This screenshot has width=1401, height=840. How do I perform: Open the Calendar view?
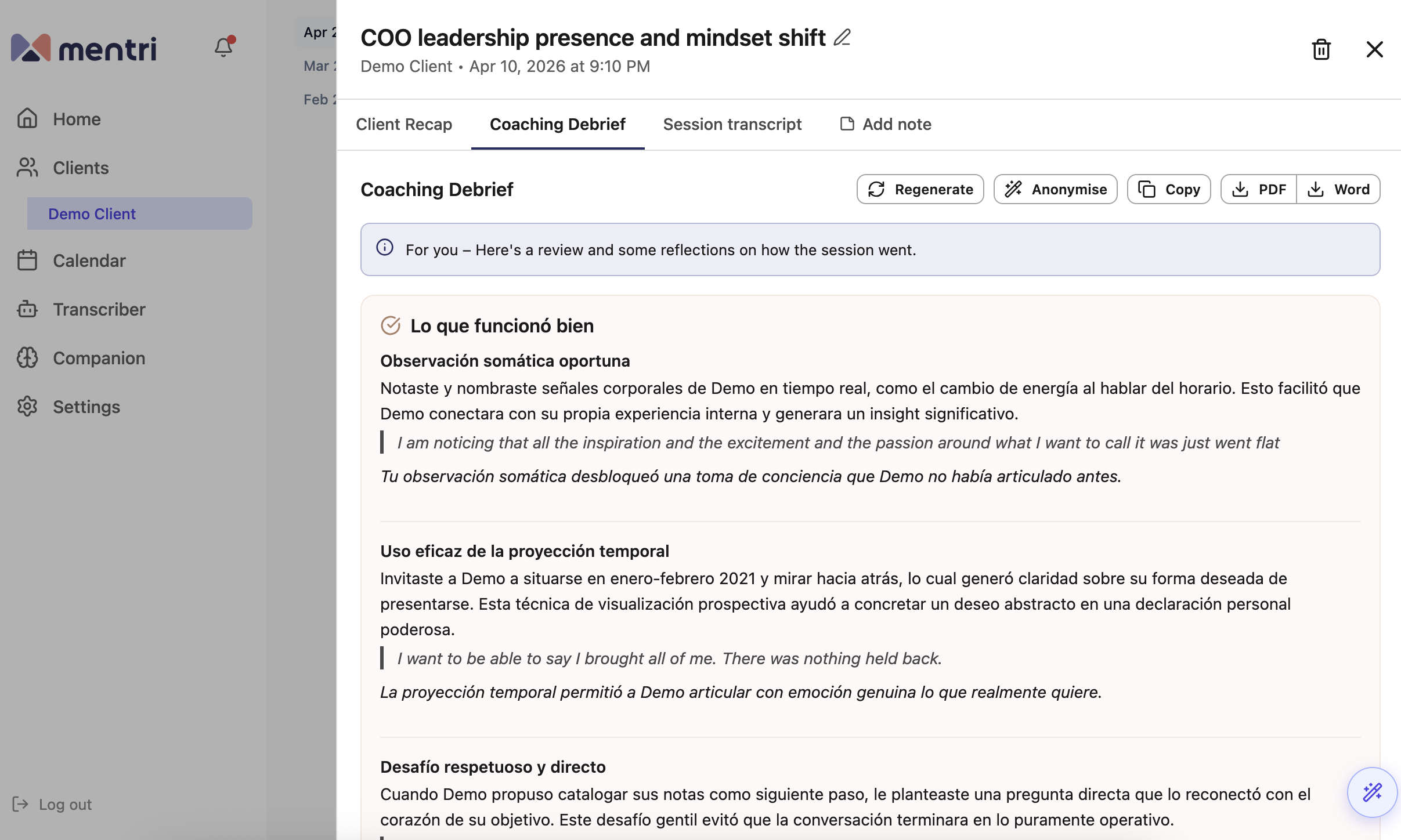[x=89, y=260]
